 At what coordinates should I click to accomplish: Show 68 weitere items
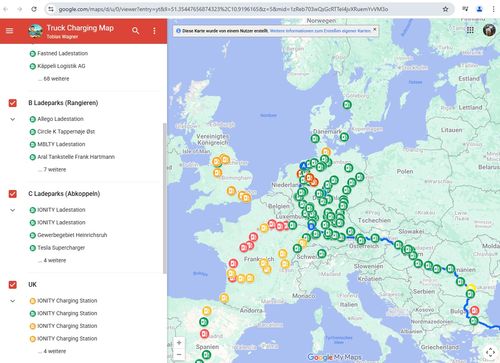pos(54,79)
